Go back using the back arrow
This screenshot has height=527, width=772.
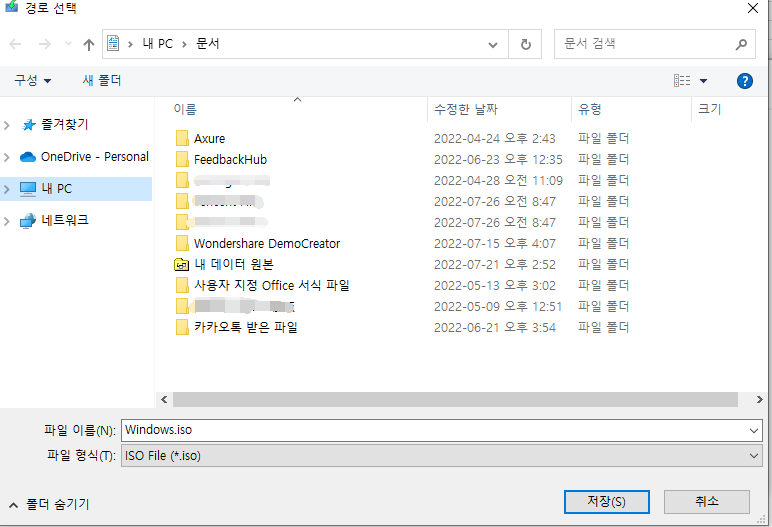pos(15,44)
